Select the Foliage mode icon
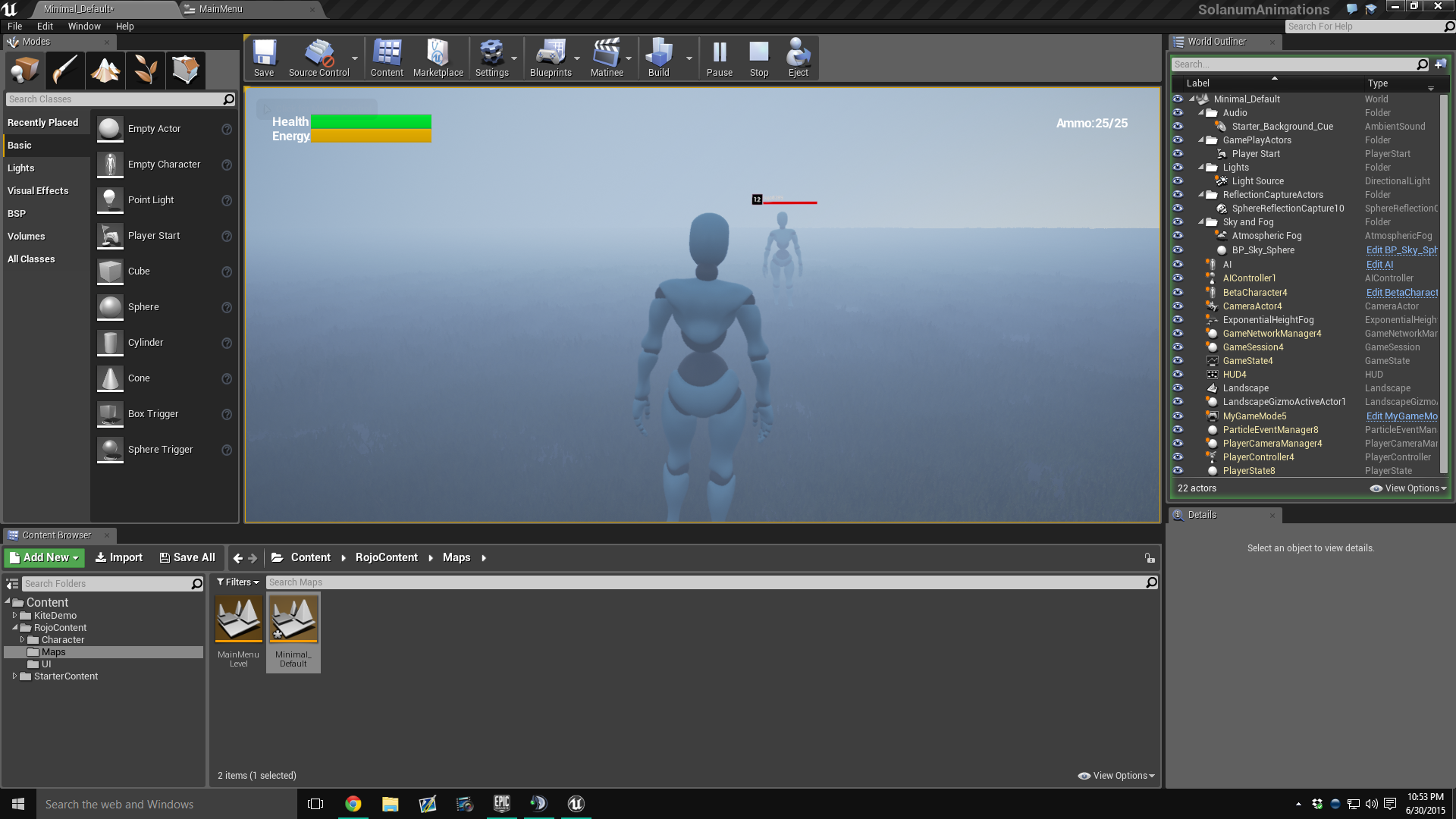Screen dimensions: 1456x819 point(146,71)
